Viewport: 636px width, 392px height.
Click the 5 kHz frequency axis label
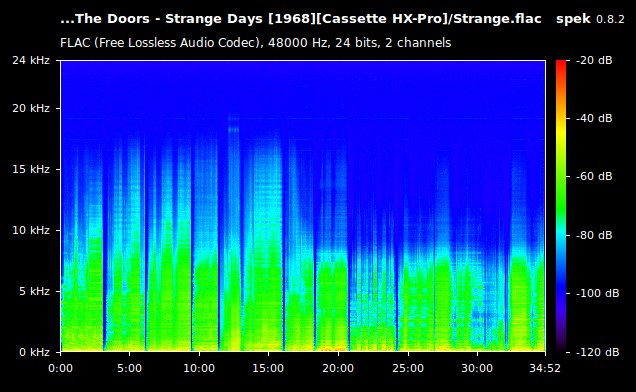pos(34,291)
